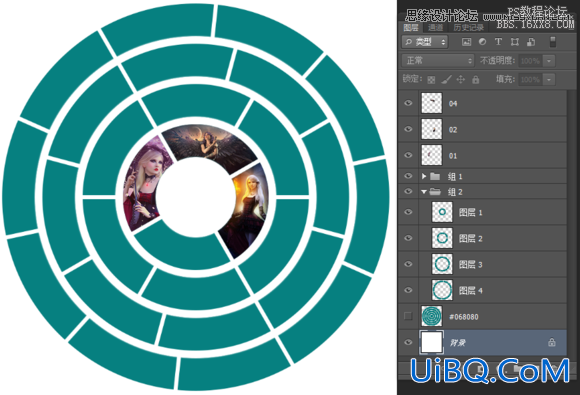Click lock image pixels brush icon
This screenshot has height=395, width=580.
tap(446, 80)
